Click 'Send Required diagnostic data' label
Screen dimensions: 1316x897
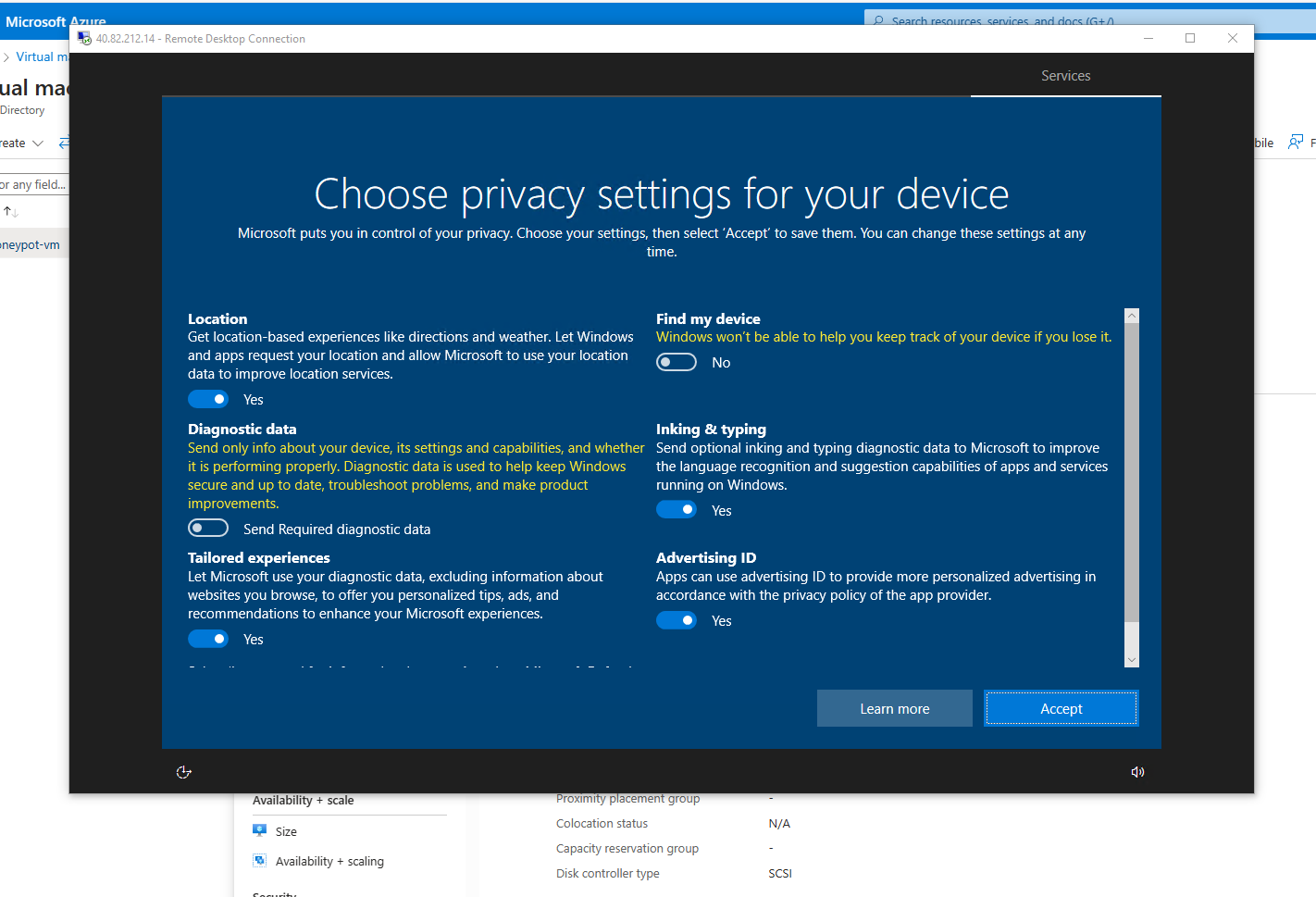click(x=337, y=529)
